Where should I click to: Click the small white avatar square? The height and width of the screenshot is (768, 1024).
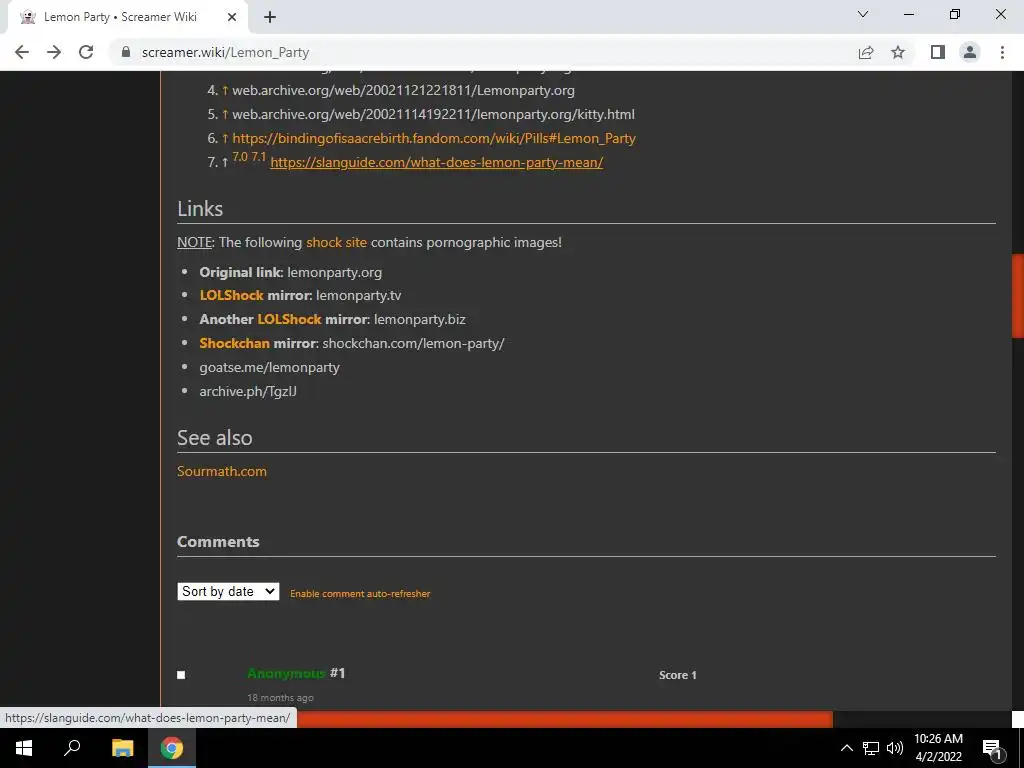coord(181,675)
